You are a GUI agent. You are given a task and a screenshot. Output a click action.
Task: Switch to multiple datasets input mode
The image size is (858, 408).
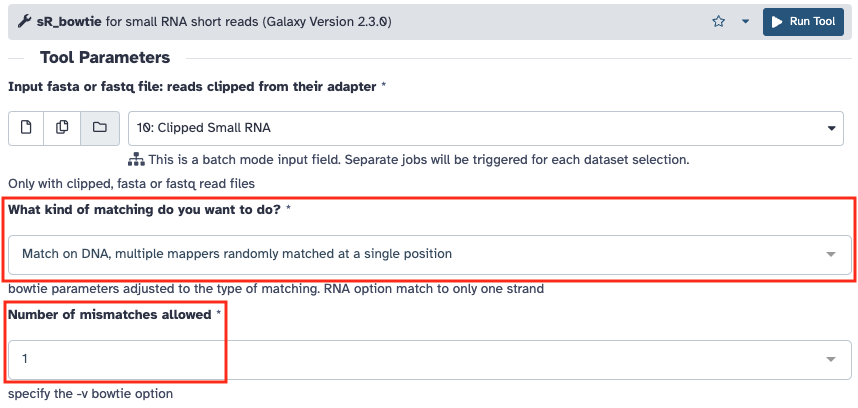pos(62,127)
